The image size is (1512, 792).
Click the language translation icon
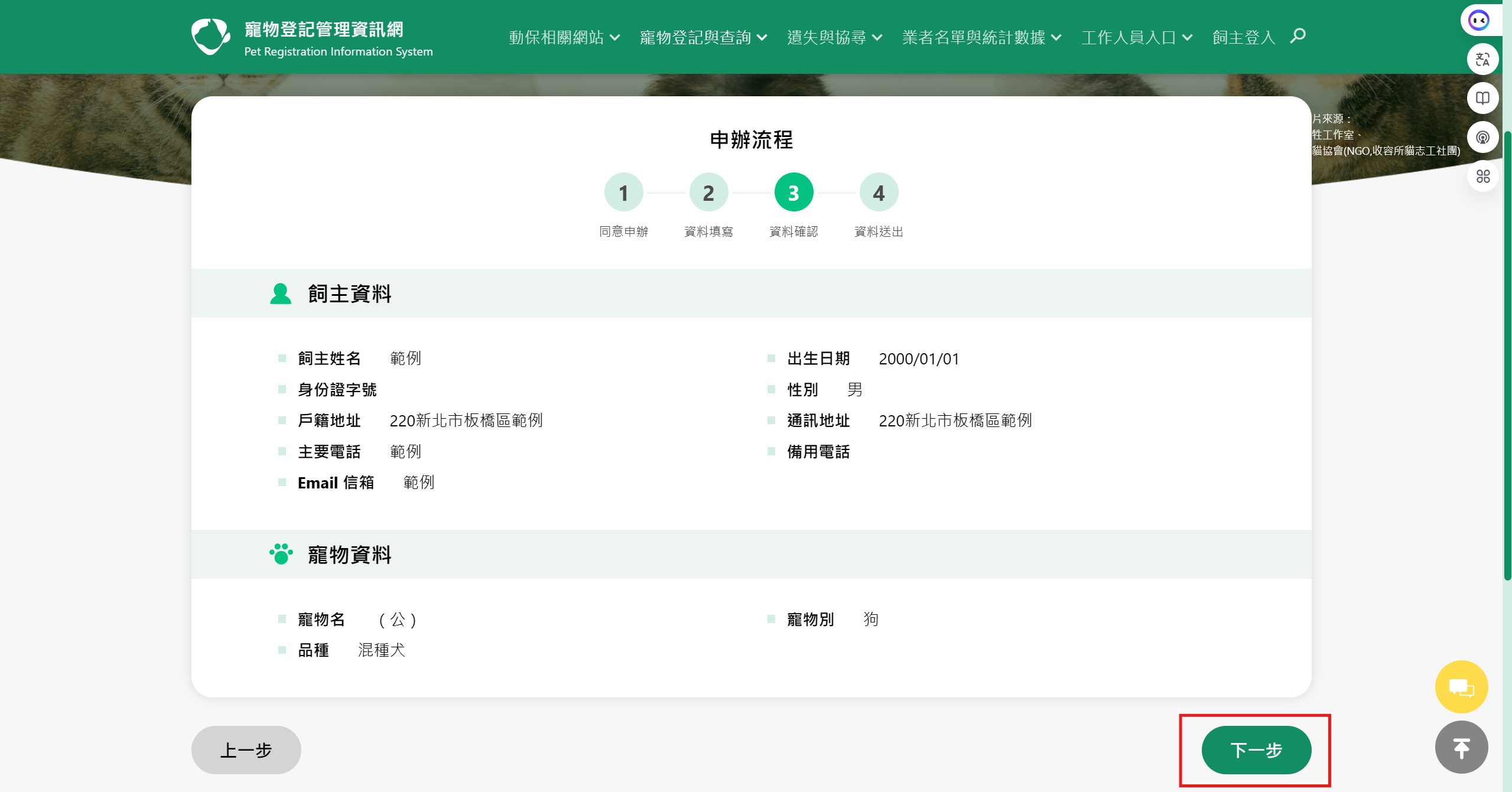click(1483, 58)
